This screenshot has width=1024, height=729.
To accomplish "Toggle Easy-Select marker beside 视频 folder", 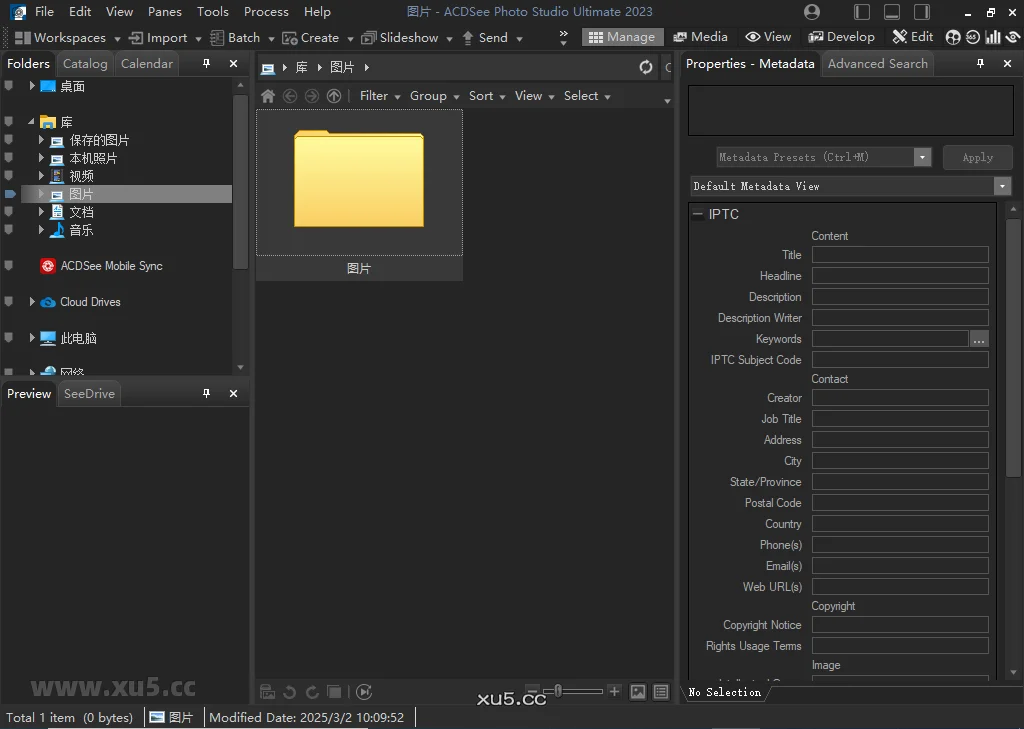I will pyautogui.click(x=9, y=176).
